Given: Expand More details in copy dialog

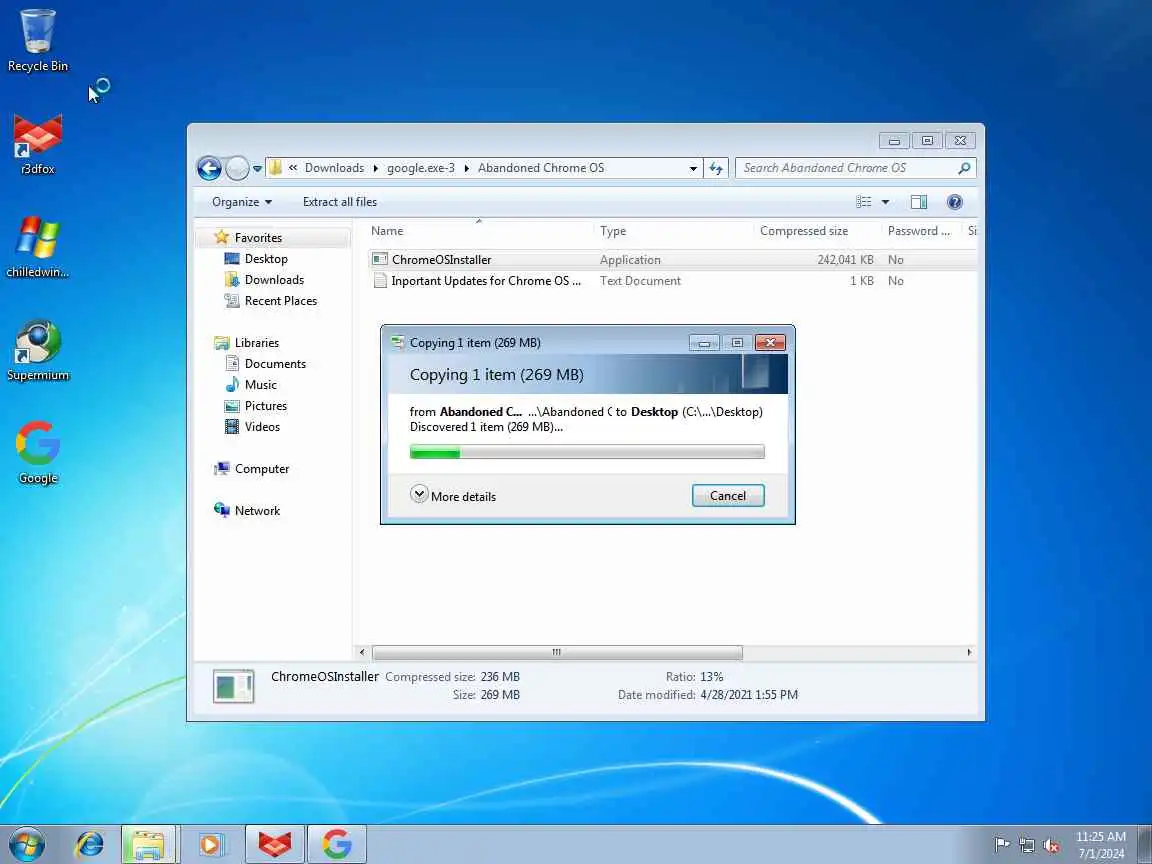Looking at the screenshot, I should (x=453, y=496).
